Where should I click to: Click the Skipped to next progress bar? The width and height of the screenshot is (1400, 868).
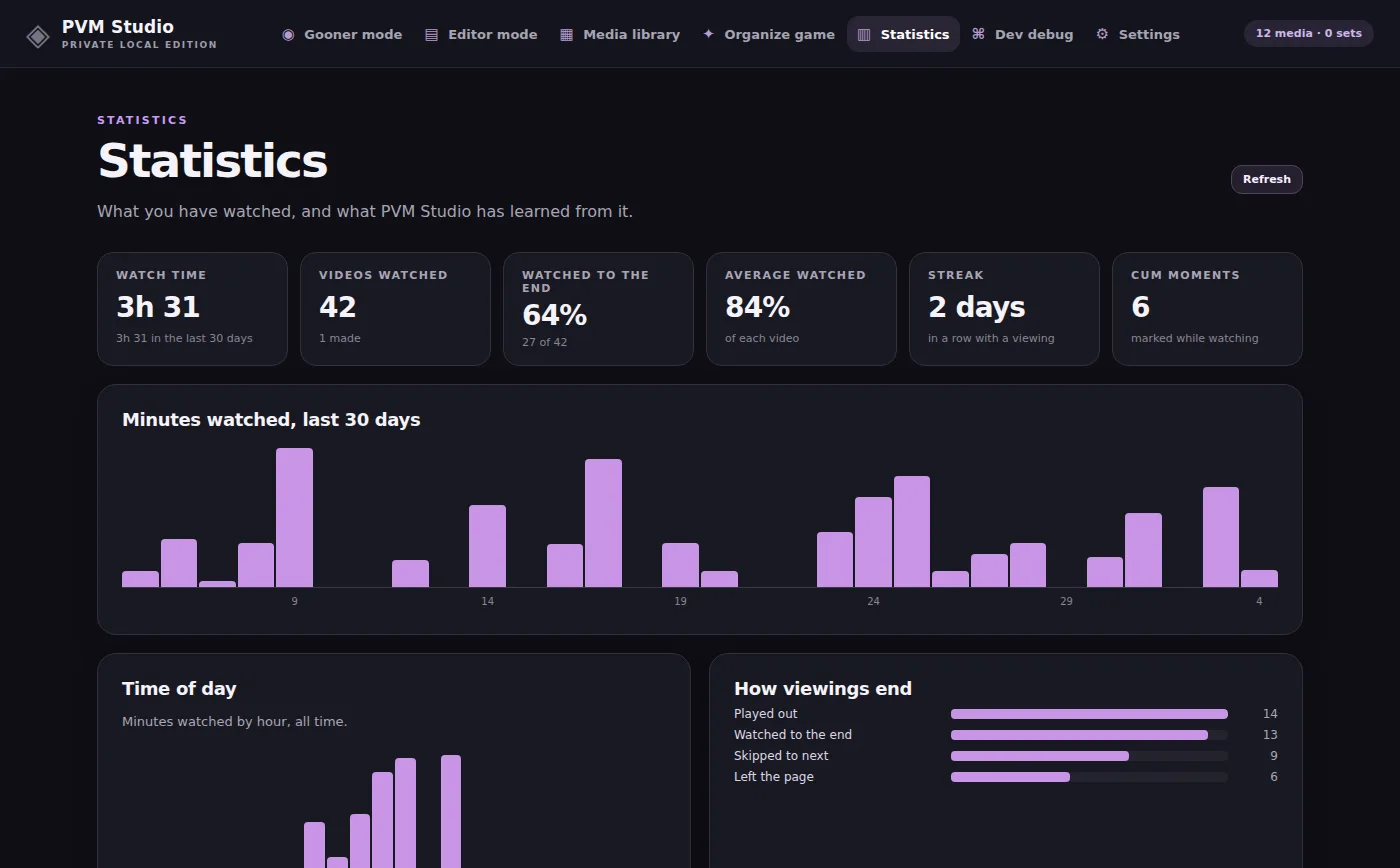[1089, 756]
